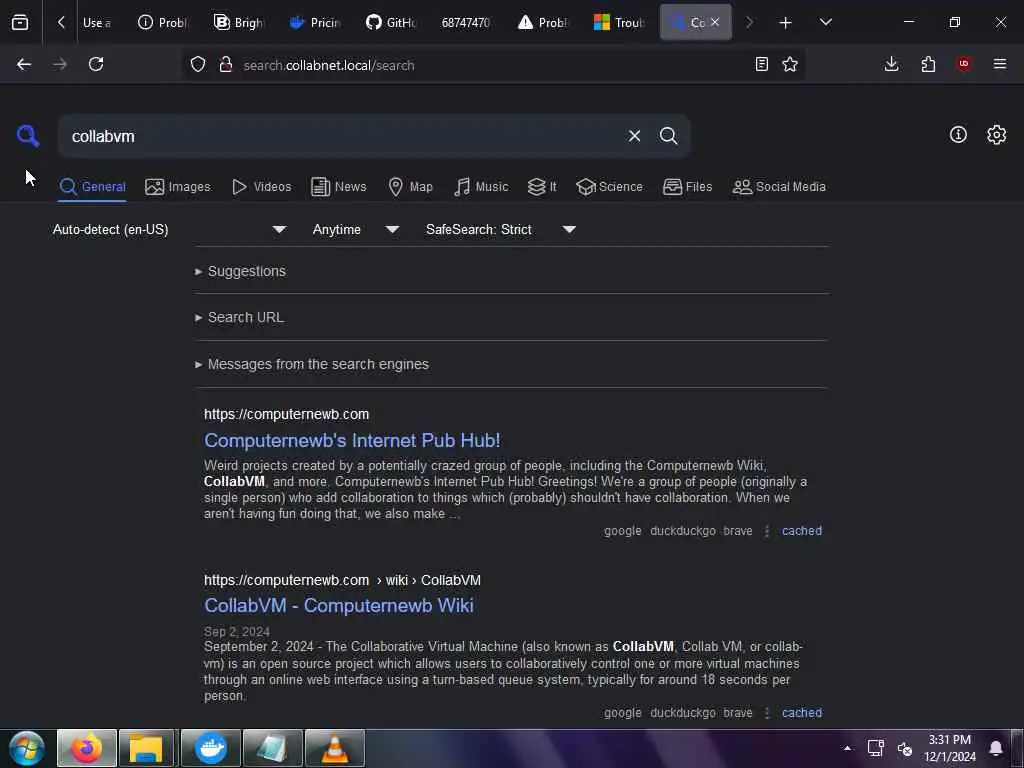Open the Auto-detect (en-US) language dropdown
The width and height of the screenshot is (1024, 768).
tap(169, 229)
